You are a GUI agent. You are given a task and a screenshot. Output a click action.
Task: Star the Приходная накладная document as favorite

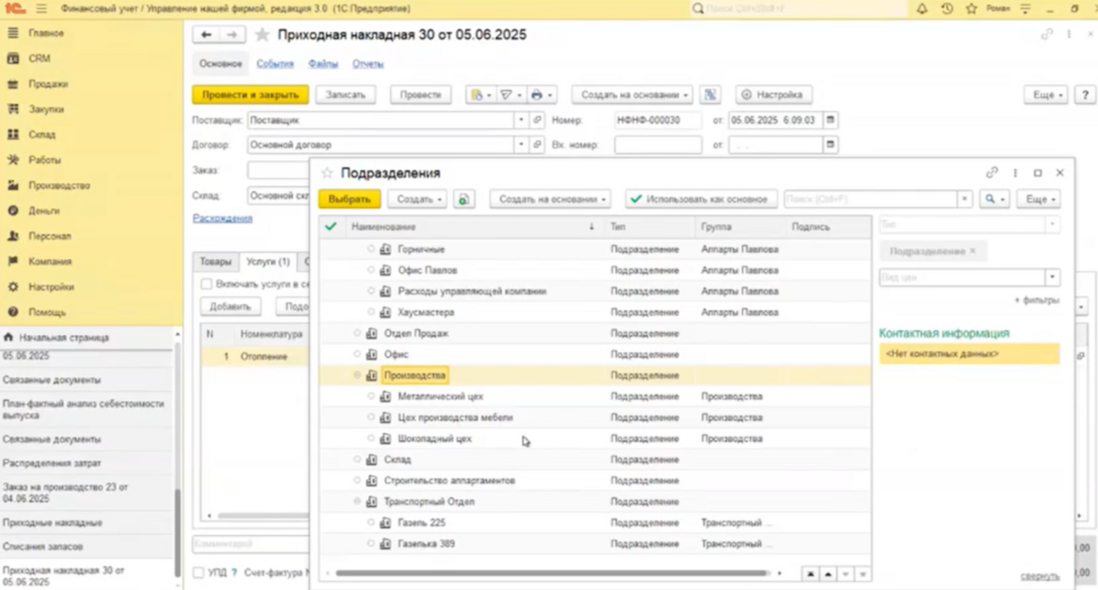pyautogui.click(x=262, y=35)
